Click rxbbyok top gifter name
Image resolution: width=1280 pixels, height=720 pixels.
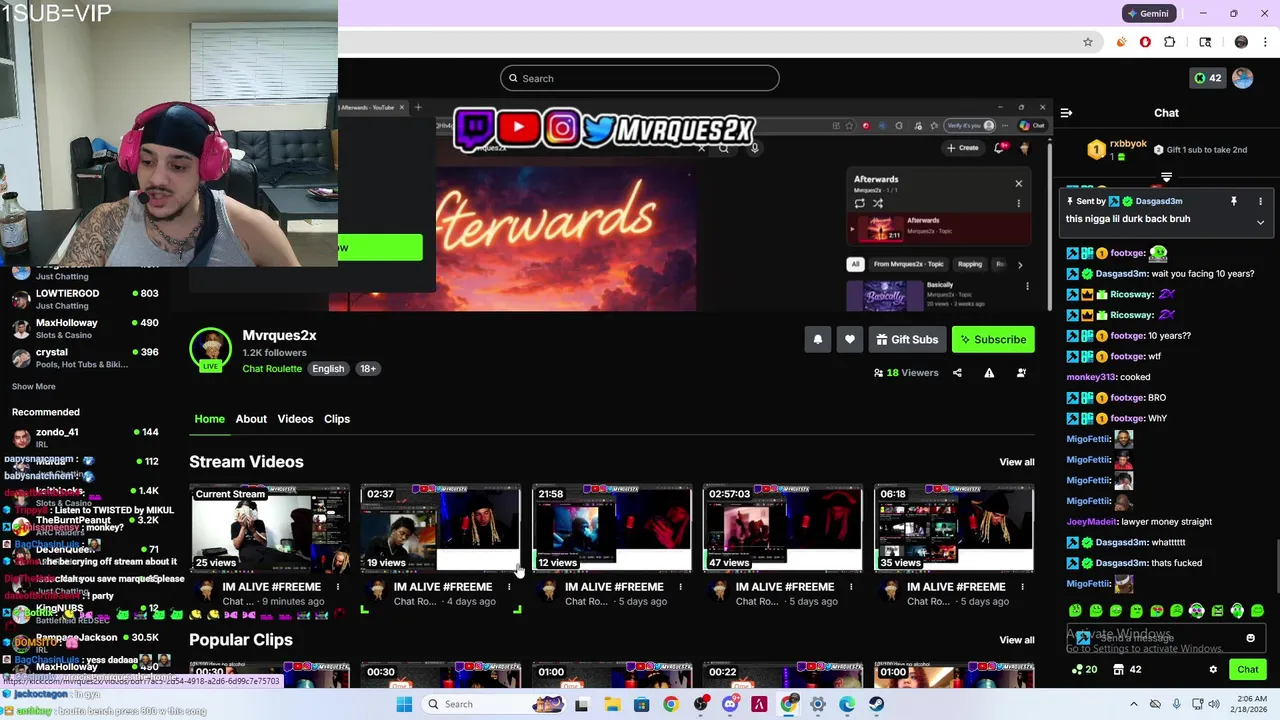[1128, 144]
